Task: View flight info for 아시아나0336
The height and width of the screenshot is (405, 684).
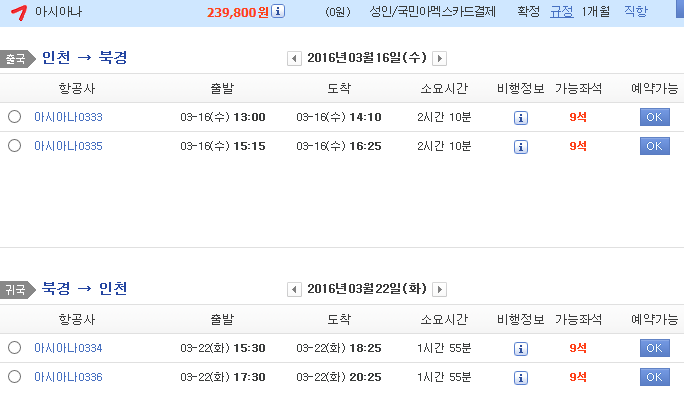Action: (x=520, y=378)
